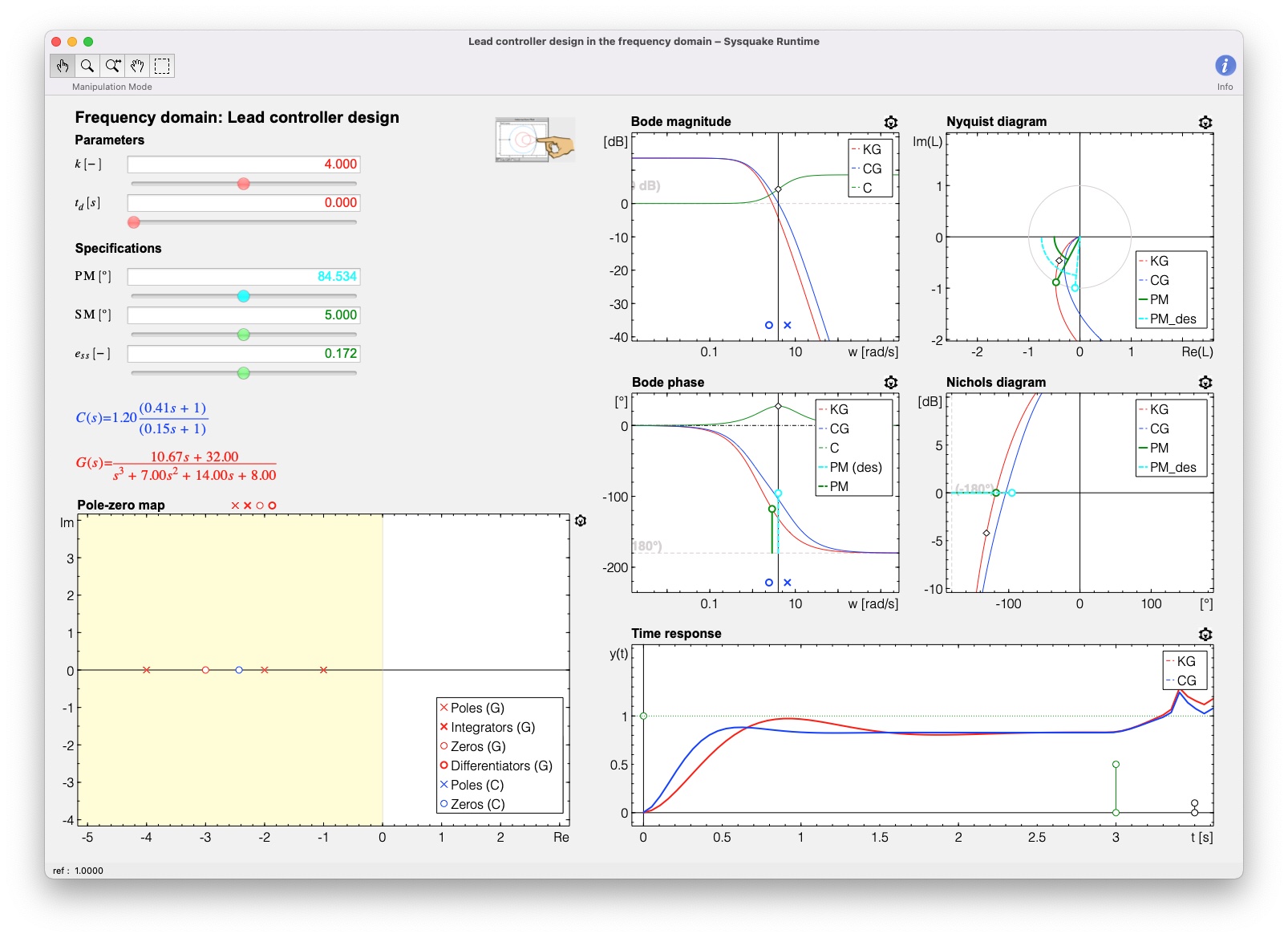
Task: Open the Time response settings gear
Action: point(1205,633)
